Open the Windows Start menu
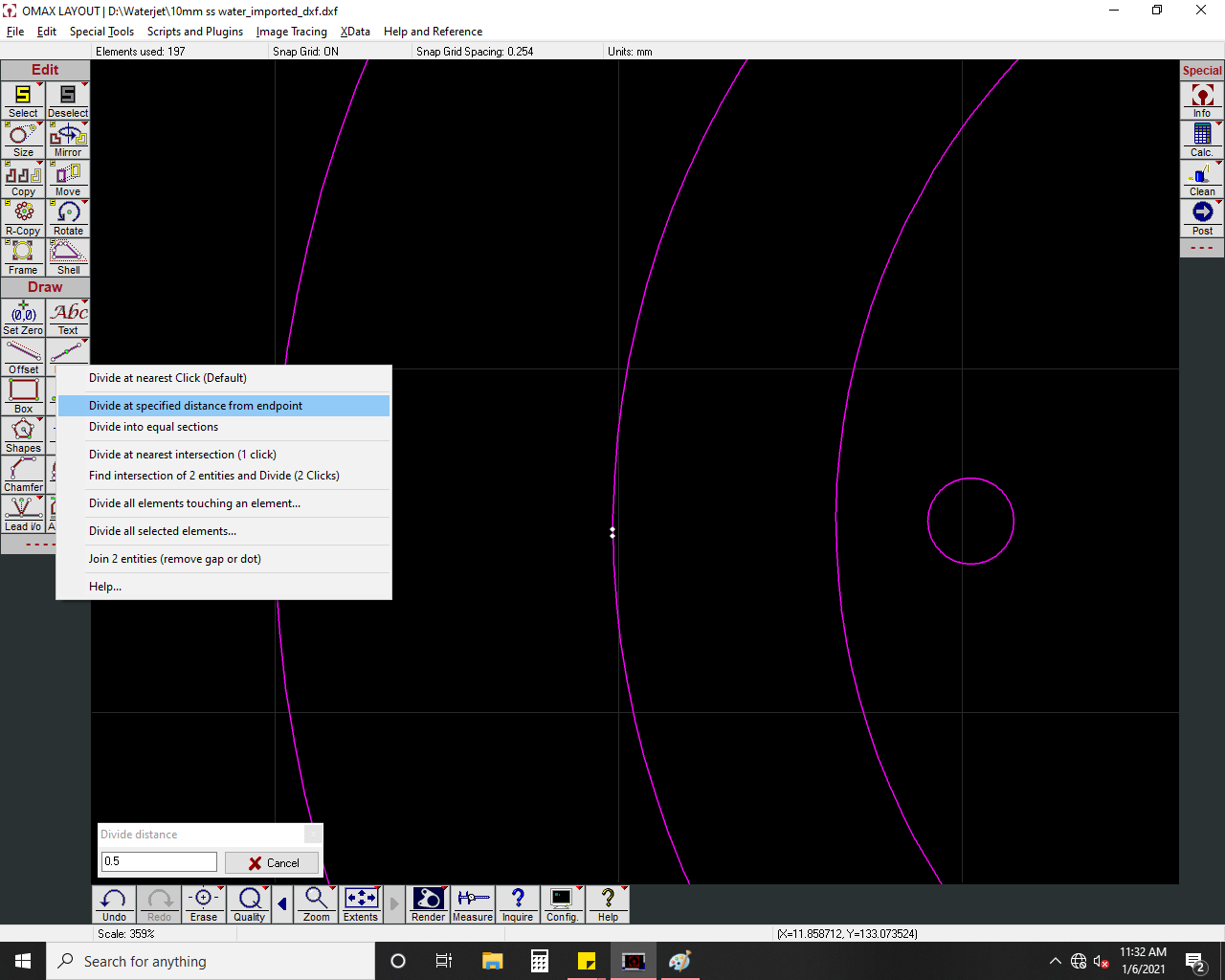The width and height of the screenshot is (1225, 980). coord(23,961)
